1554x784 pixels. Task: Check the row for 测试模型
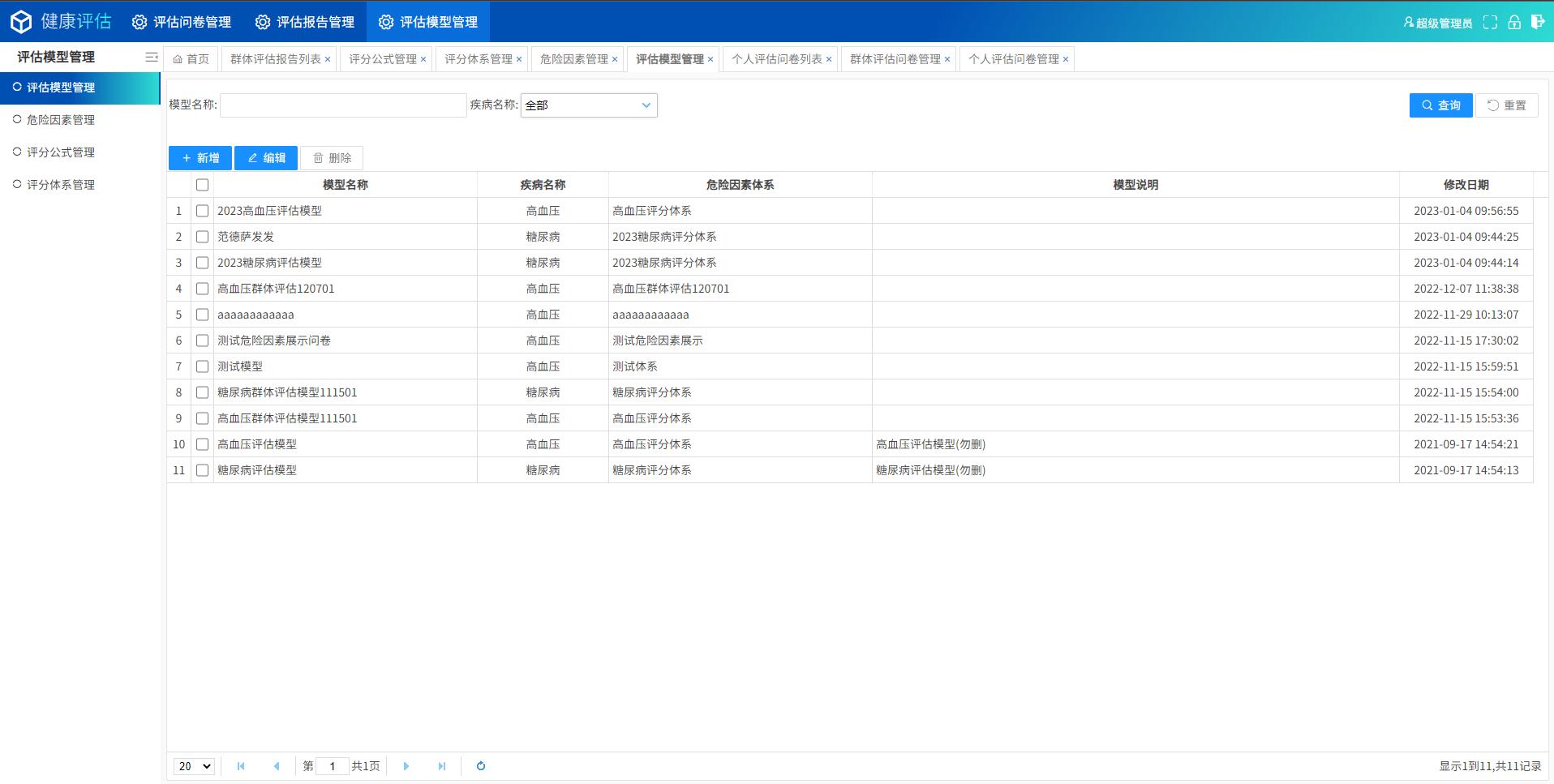(203, 366)
